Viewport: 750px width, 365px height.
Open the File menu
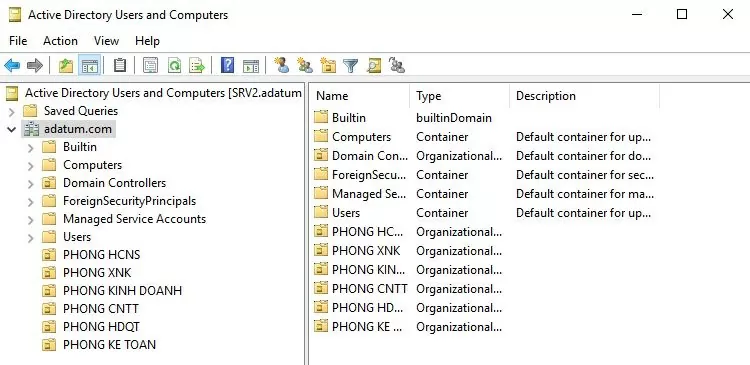click(18, 41)
